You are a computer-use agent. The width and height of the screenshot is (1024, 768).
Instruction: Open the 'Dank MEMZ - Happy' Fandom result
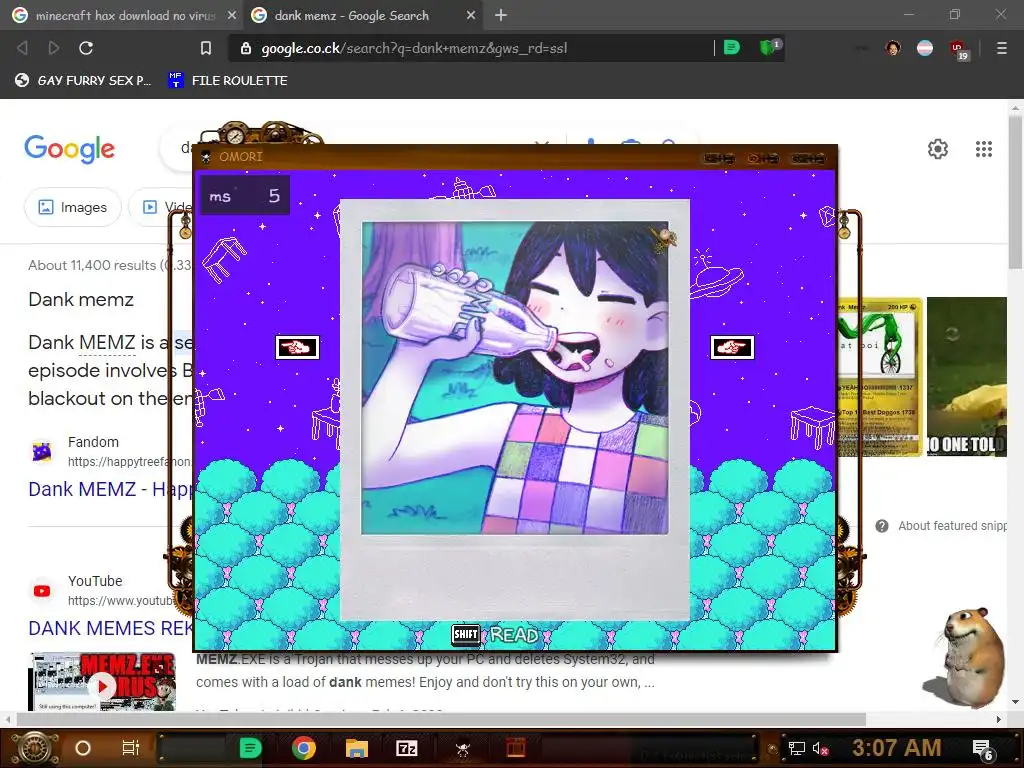click(x=111, y=489)
